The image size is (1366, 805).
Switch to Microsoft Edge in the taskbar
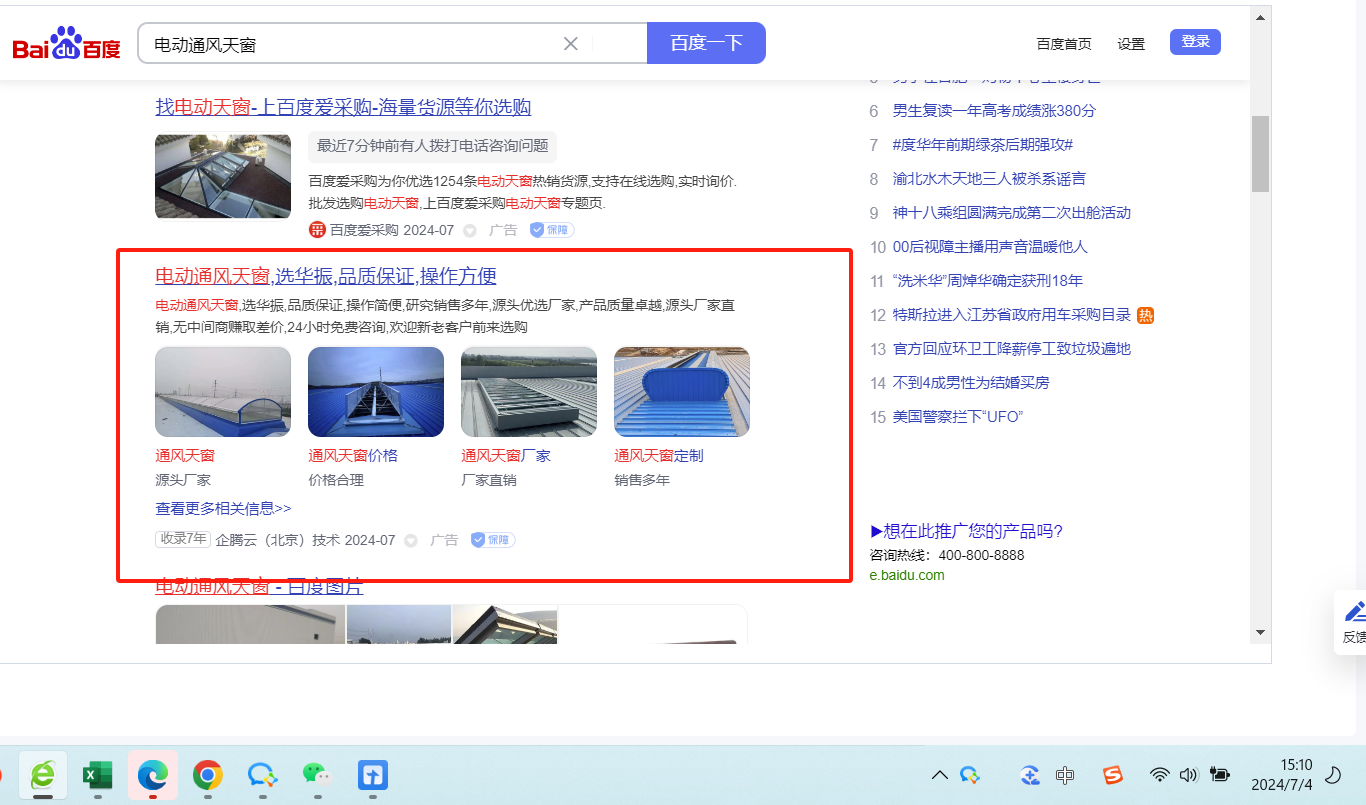[x=152, y=775]
